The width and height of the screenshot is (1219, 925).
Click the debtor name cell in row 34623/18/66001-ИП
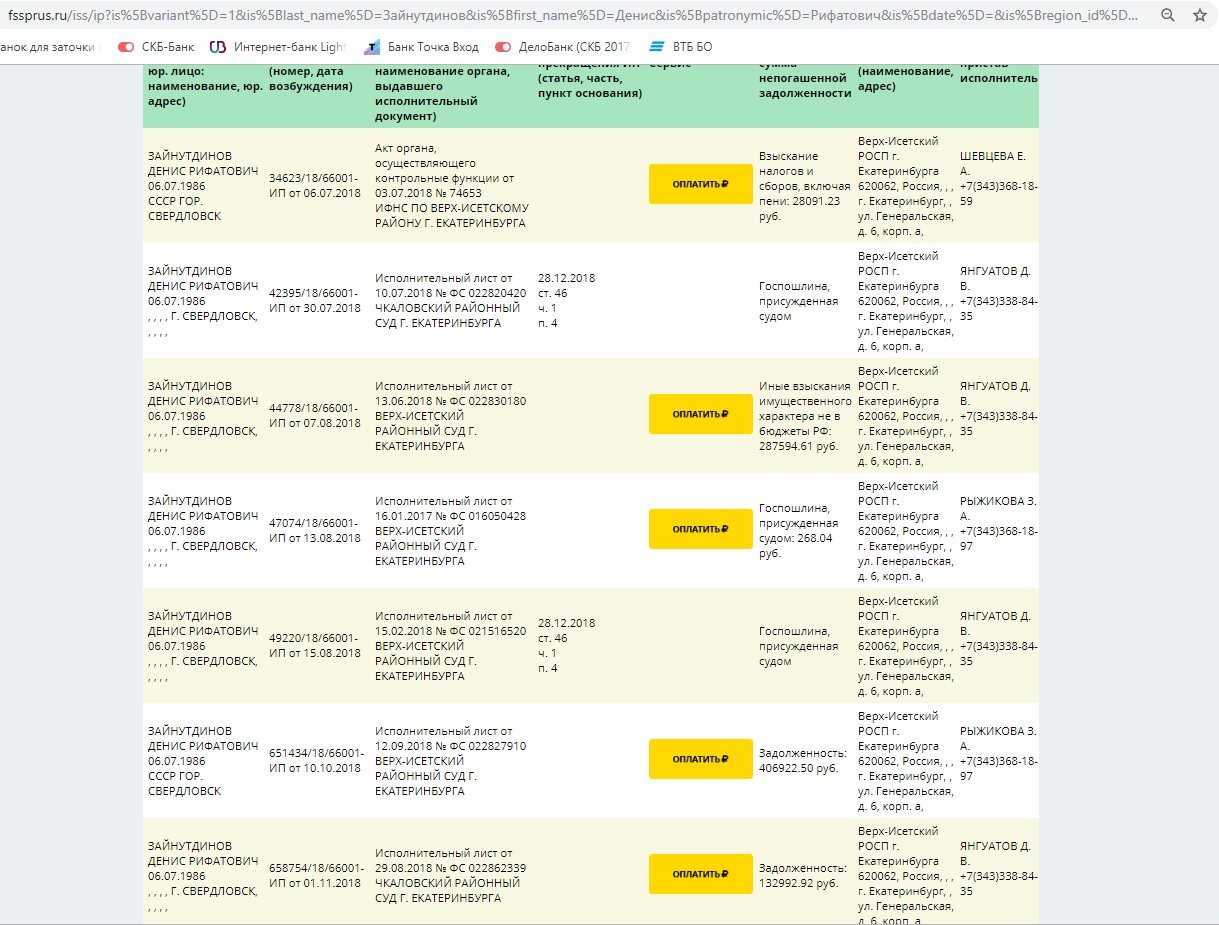(203, 185)
